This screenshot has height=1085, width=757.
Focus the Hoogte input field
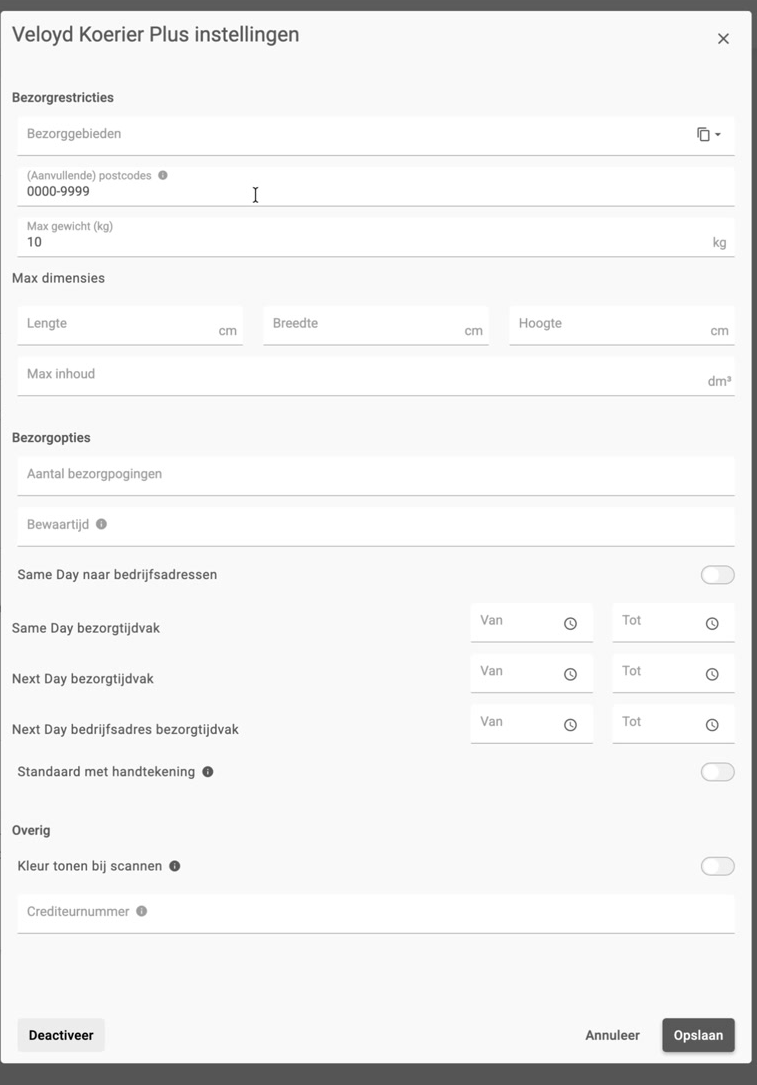(x=622, y=325)
